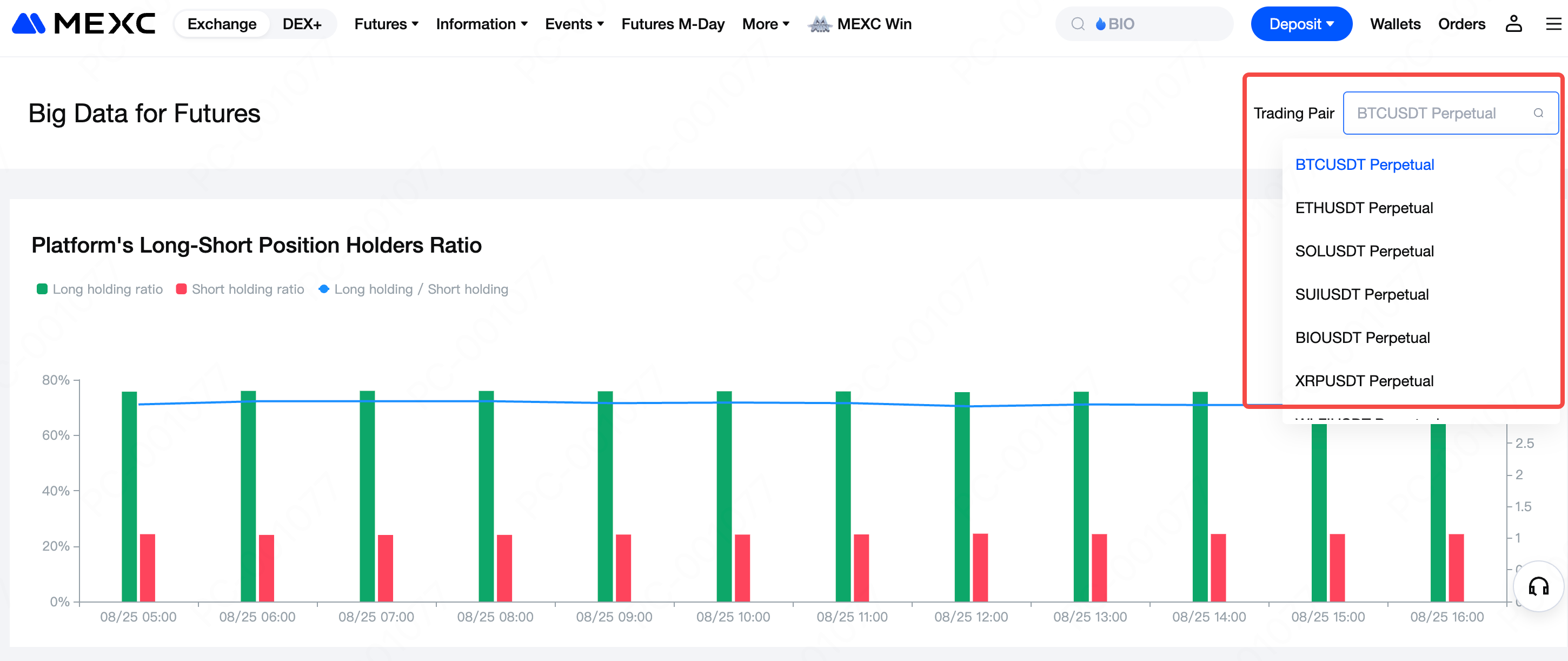The height and width of the screenshot is (661, 1568).
Task: Open the Wallets link
Action: coord(1394,24)
